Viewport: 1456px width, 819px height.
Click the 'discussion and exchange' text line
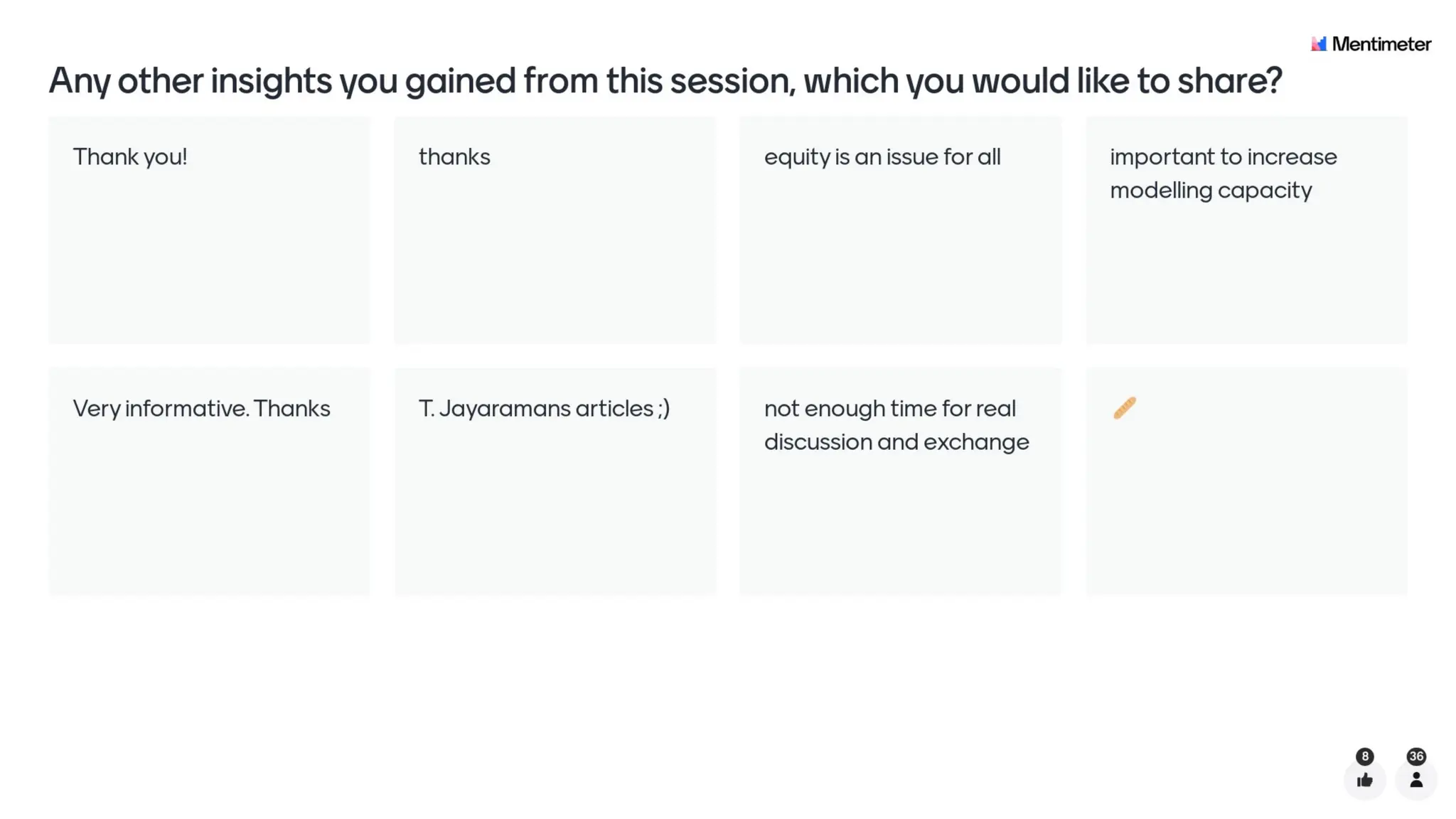pyautogui.click(x=896, y=442)
